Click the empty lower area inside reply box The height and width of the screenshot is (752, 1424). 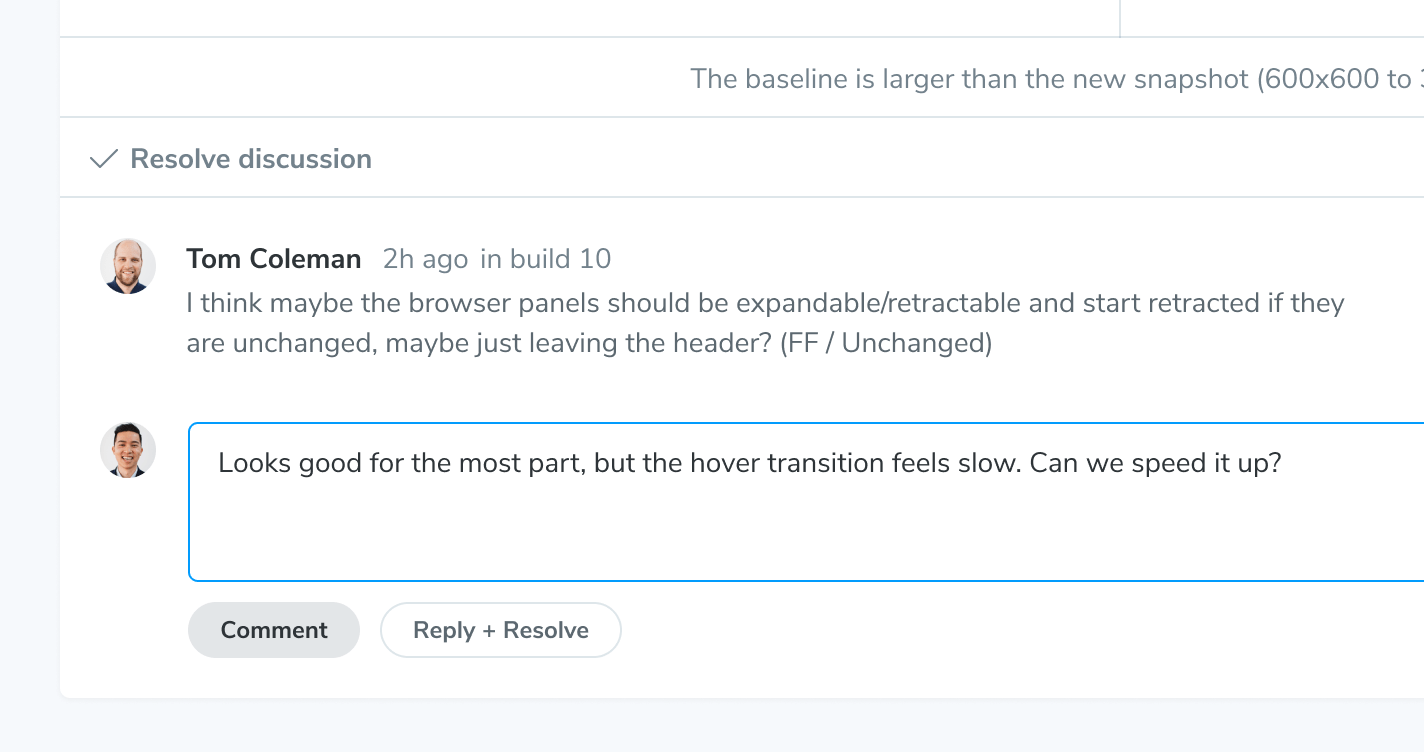click(x=800, y=540)
